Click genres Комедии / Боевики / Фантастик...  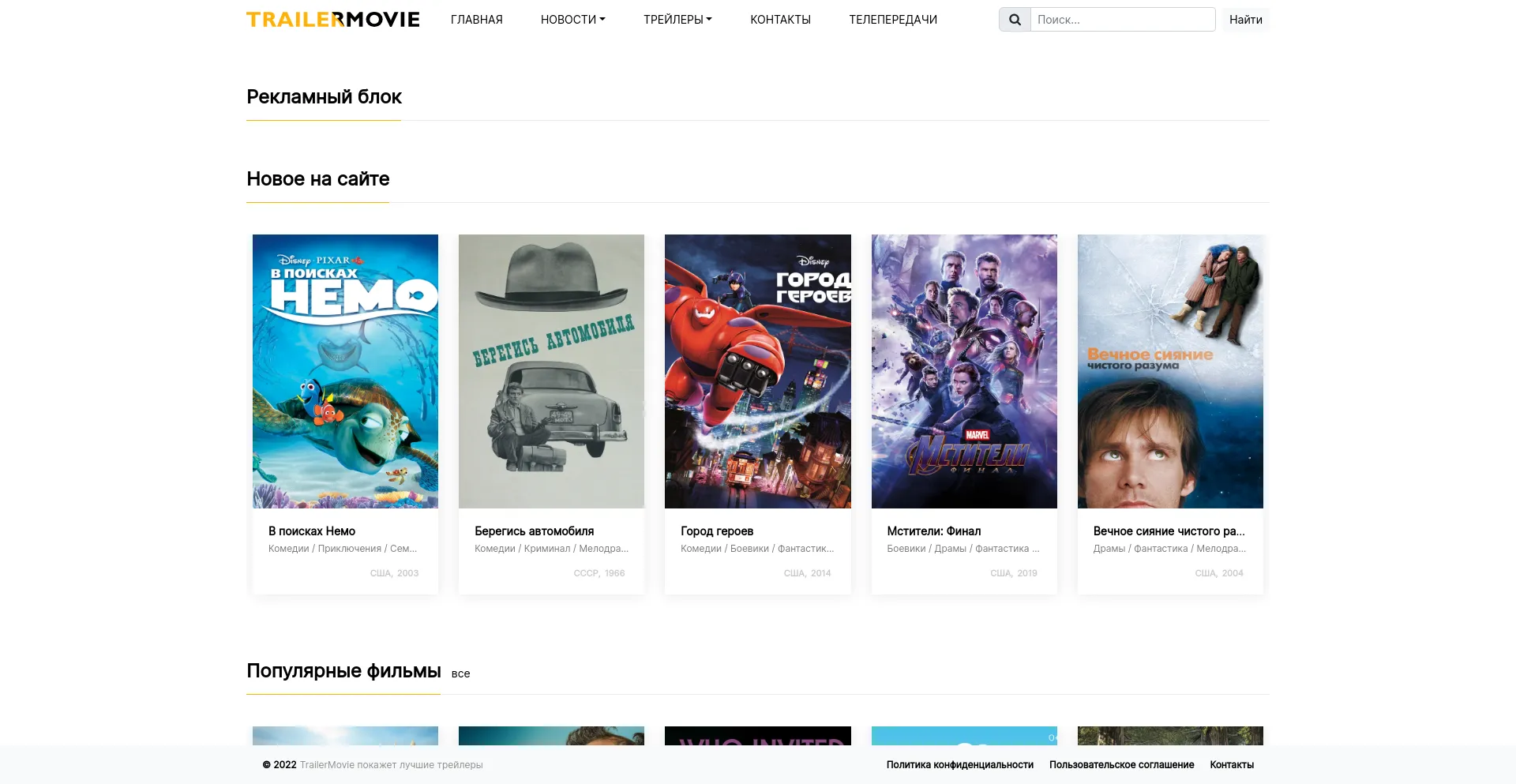757,549
